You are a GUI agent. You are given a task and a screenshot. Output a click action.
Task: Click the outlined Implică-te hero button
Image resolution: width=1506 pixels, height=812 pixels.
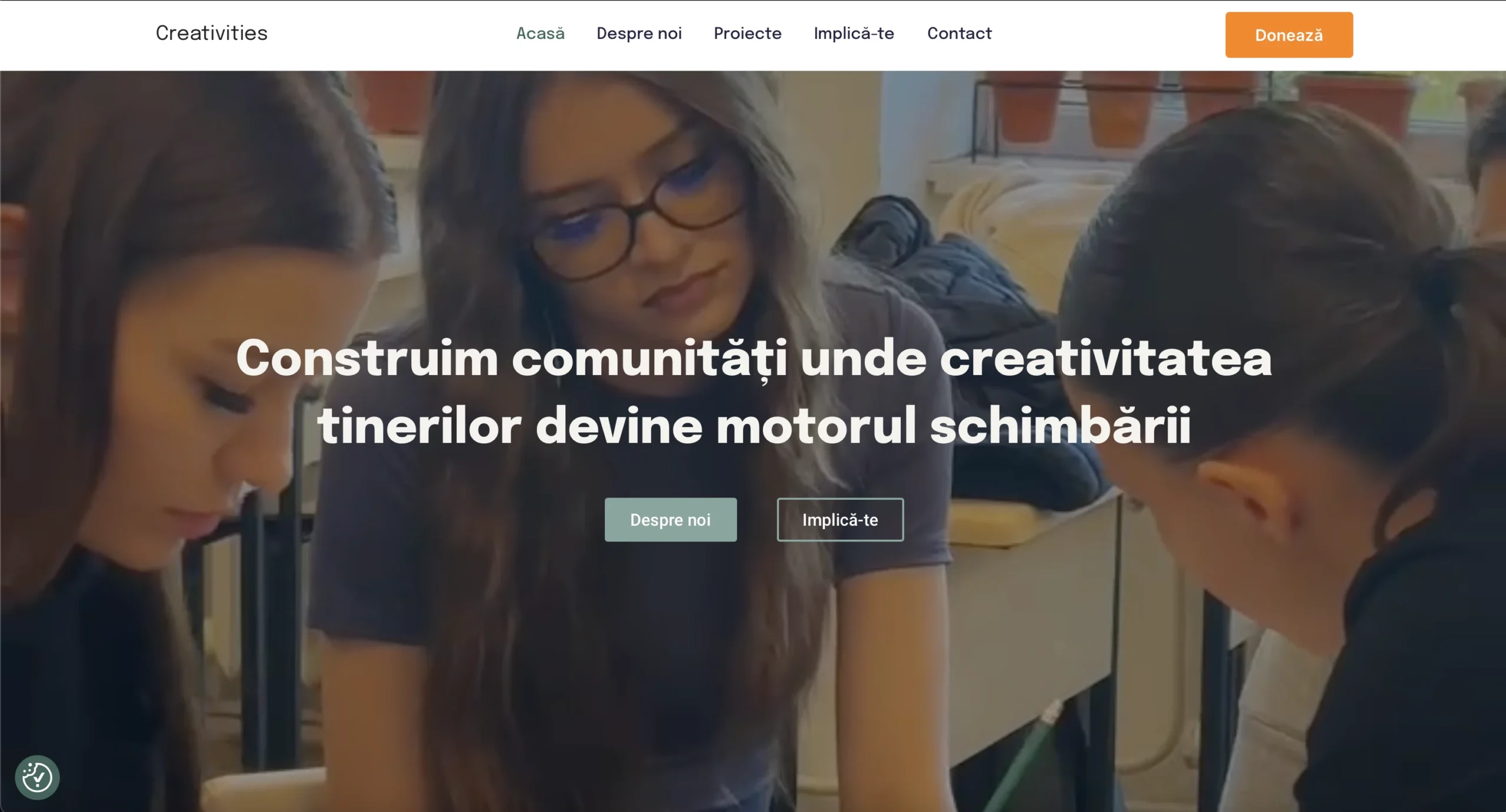coord(840,520)
